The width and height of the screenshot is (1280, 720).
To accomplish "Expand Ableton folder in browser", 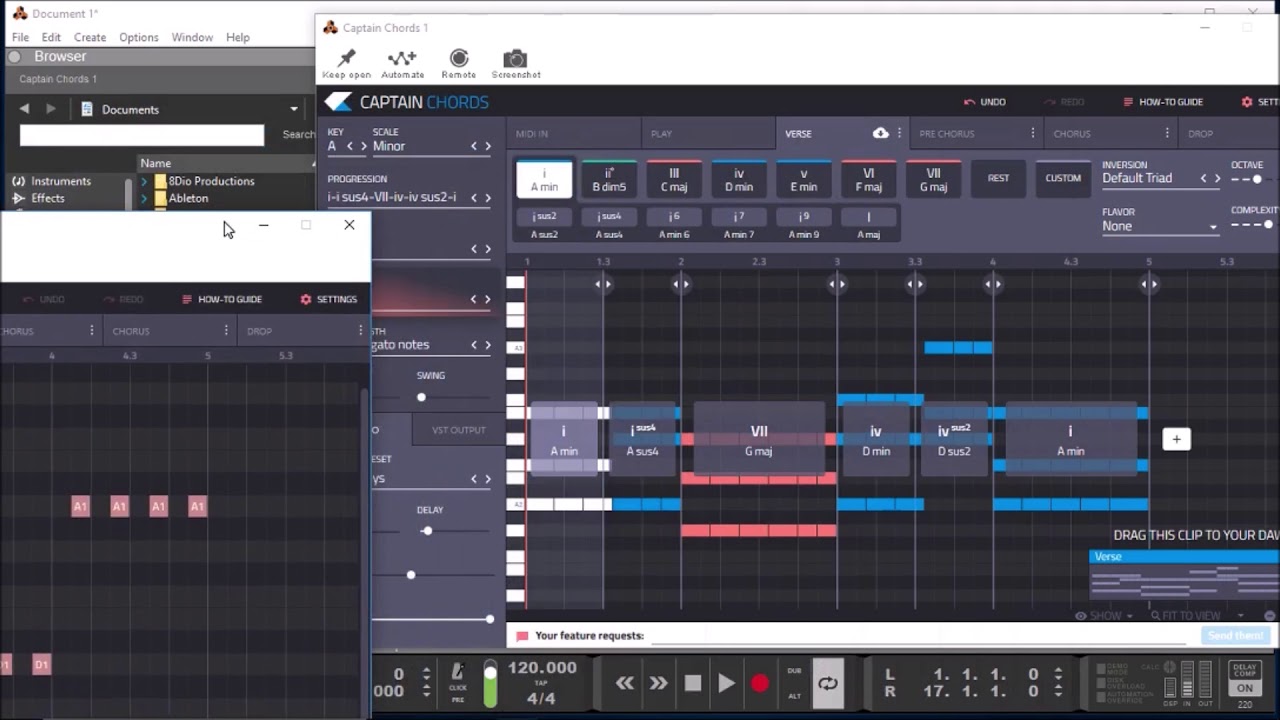I will [x=144, y=198].
